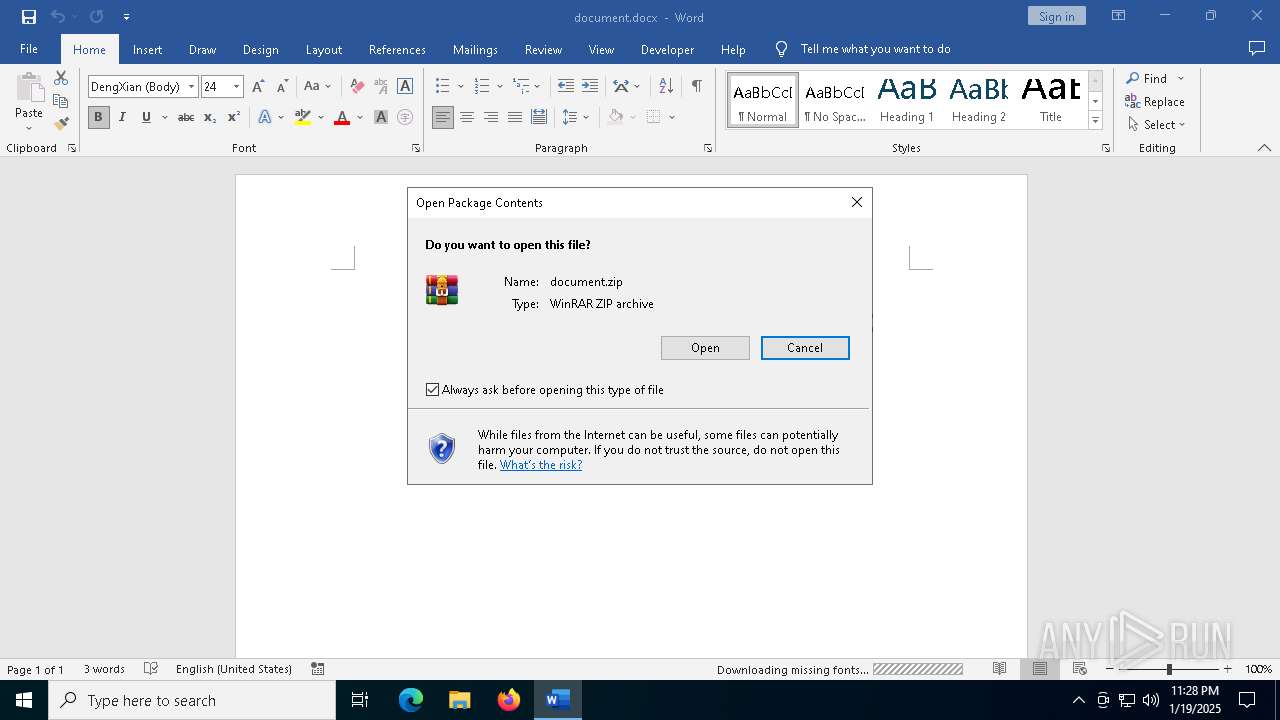Click the Copy icon in Clipboard group
The image size is (1280, 720).
point(61,101)
